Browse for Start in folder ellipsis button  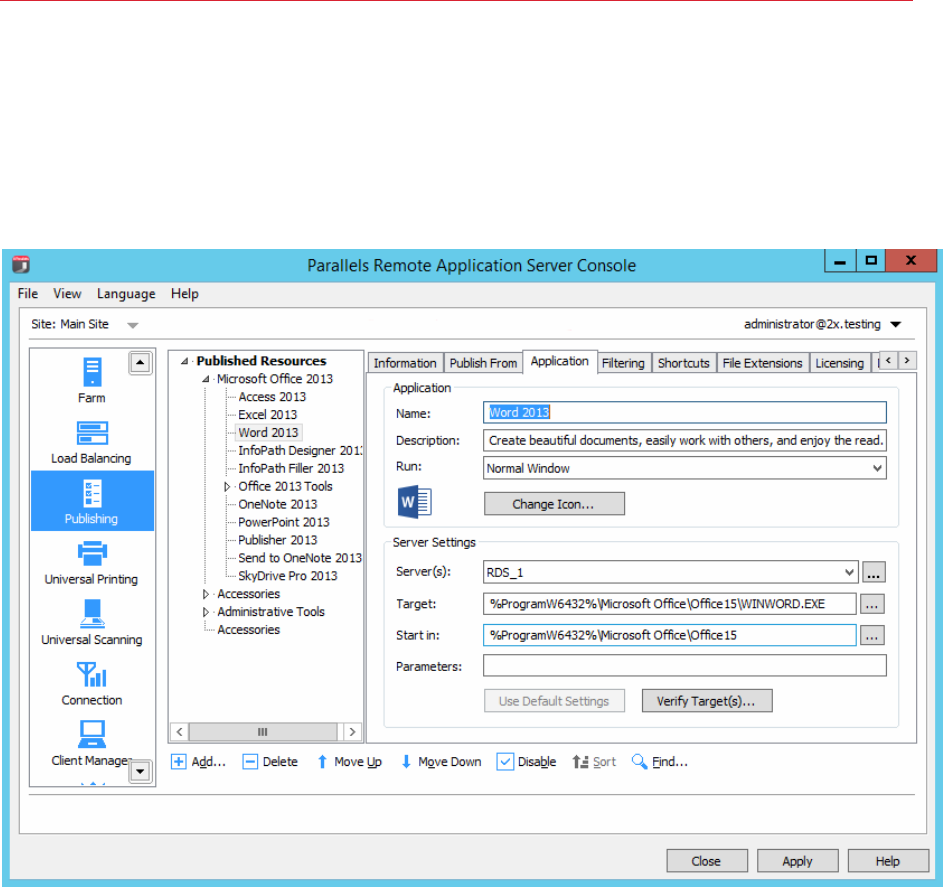(x=872, y=635)
